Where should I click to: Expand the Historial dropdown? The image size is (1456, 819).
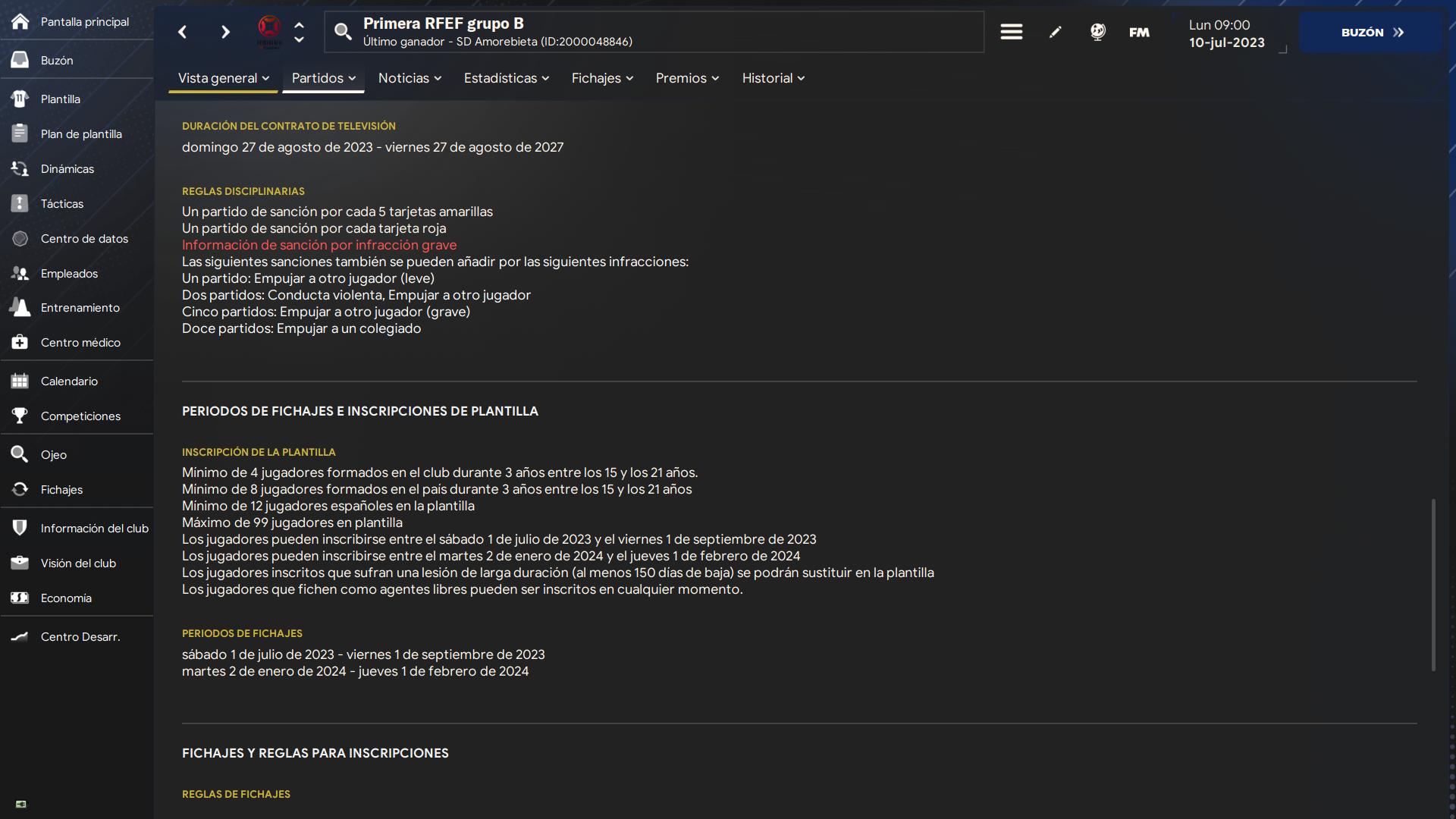773,78
